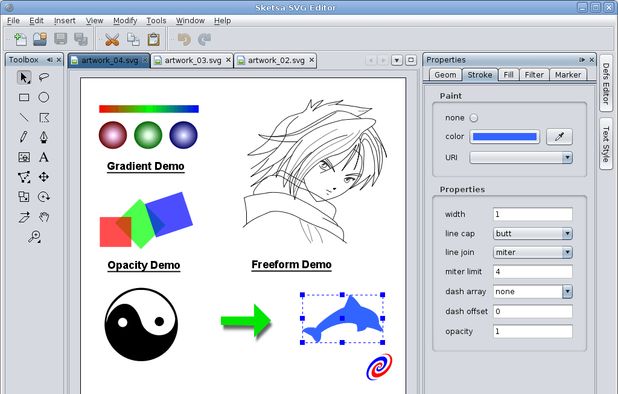Pick the Lasso selection tool
The height and width of the screenshot is (394, 618).
point(44,77)
